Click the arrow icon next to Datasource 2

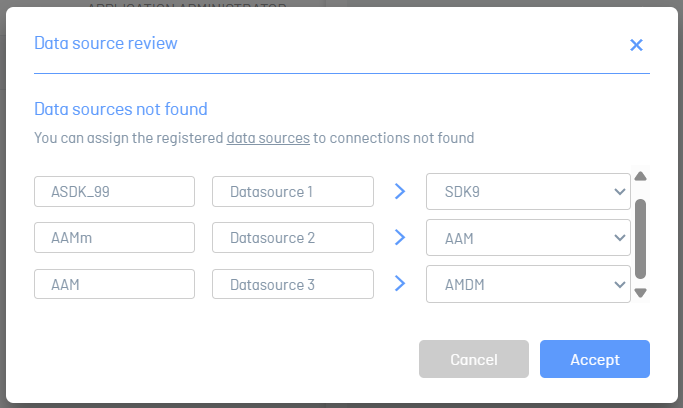click(400, 237)
